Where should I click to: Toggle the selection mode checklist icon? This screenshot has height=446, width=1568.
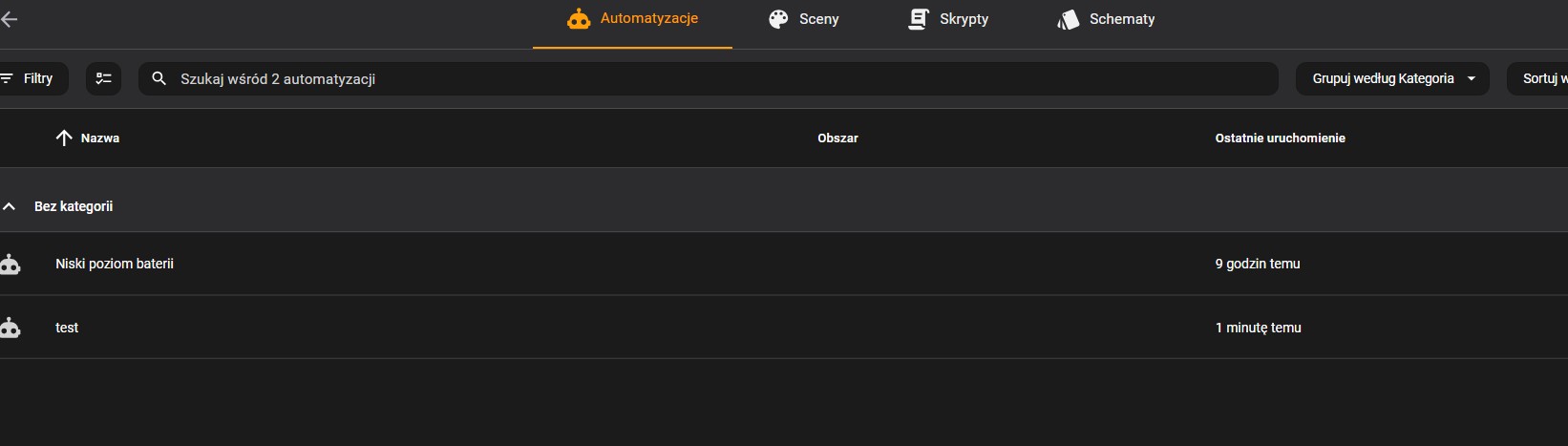pyautogui.click(x=103, y=78)
